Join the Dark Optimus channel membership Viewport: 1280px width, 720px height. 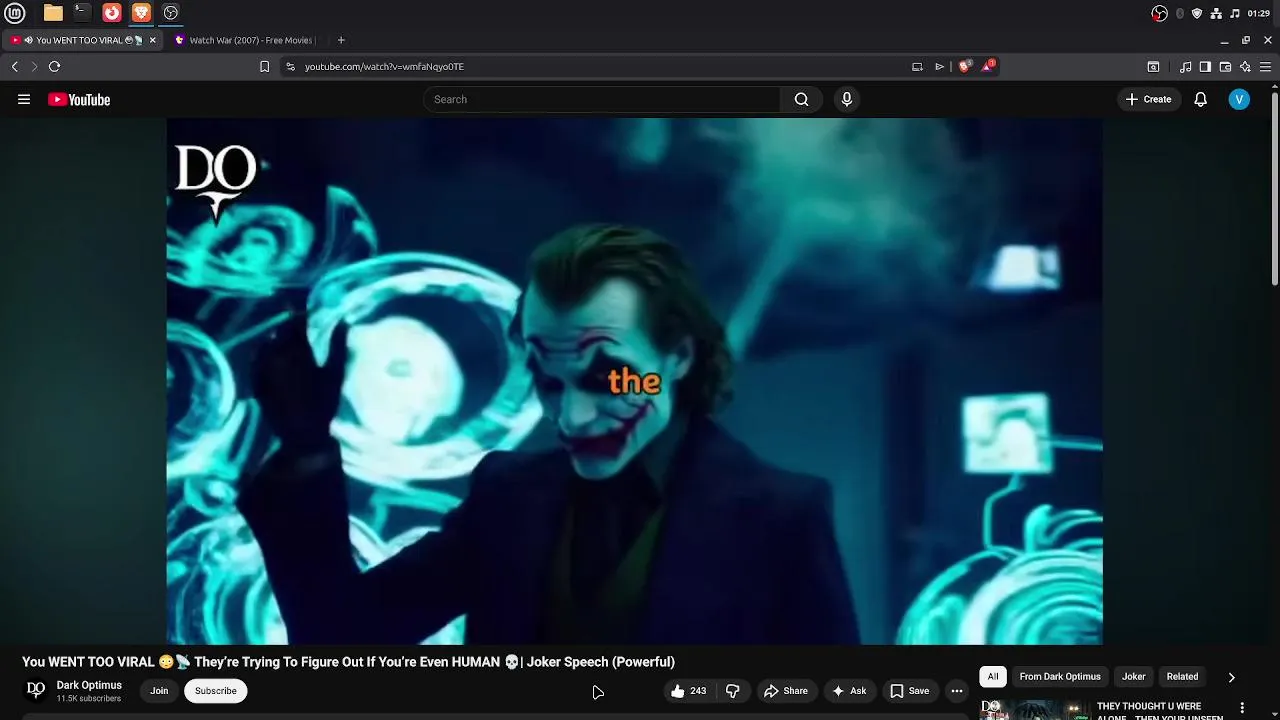tap(159, 690)
